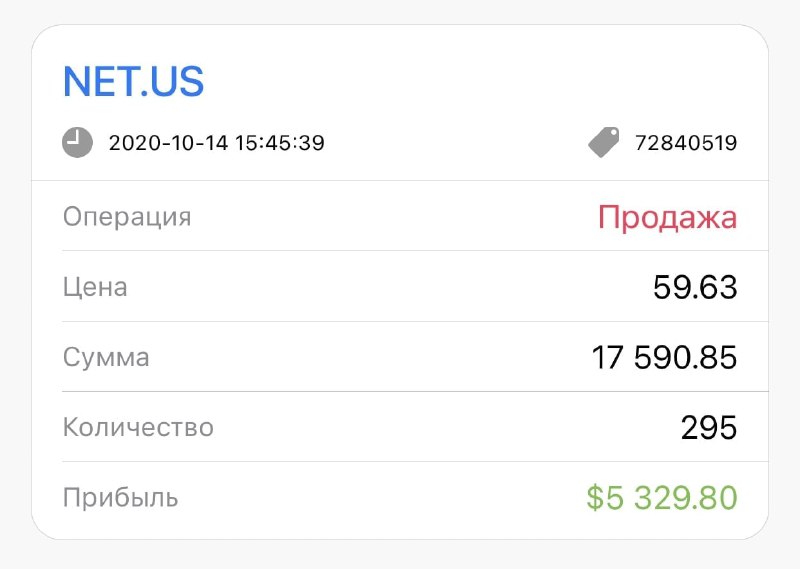This screenshot has width=800, height=569.
Task: Click the sum value 17 590.85
Action: click(664, 357)
